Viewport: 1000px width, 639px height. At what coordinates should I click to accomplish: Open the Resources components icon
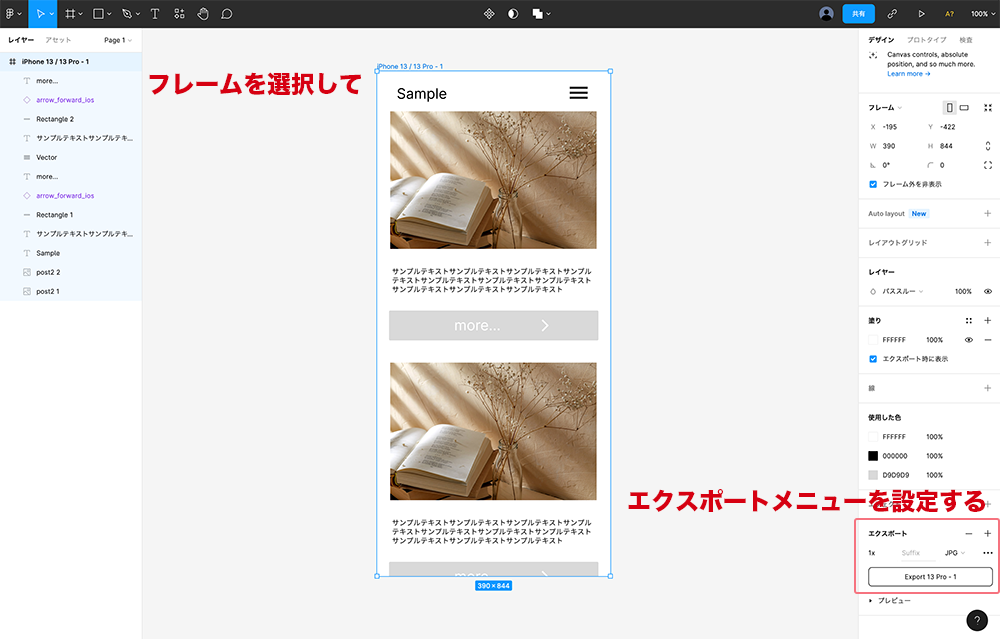[x=179, y=14]
